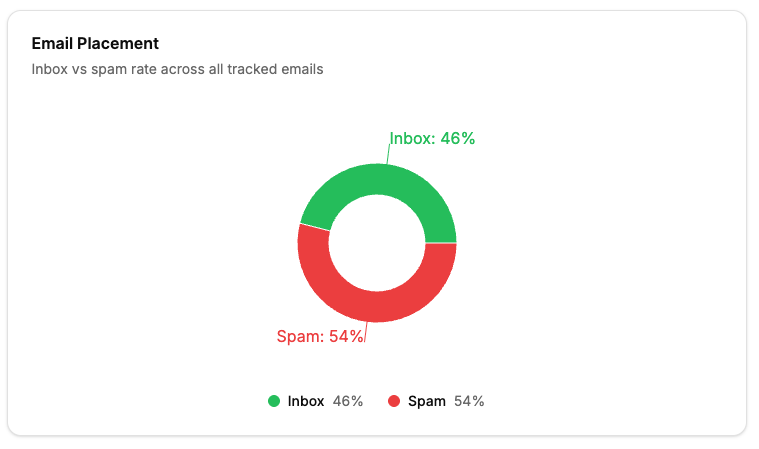Click the red Spam legend dot
Viewport: 759px width, 449px height.
(394, 401)
